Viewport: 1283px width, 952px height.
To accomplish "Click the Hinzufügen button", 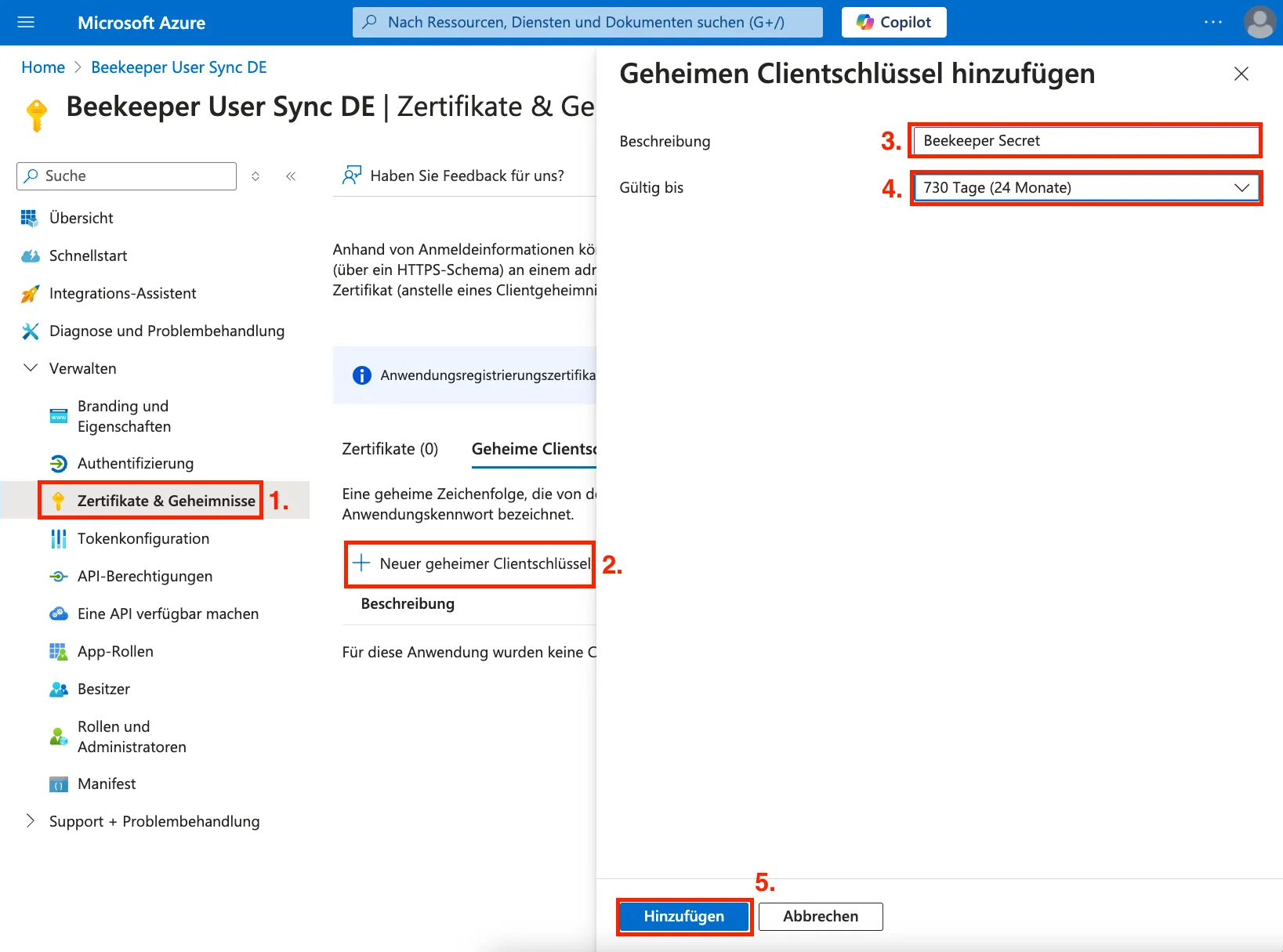I will (684, 917).
